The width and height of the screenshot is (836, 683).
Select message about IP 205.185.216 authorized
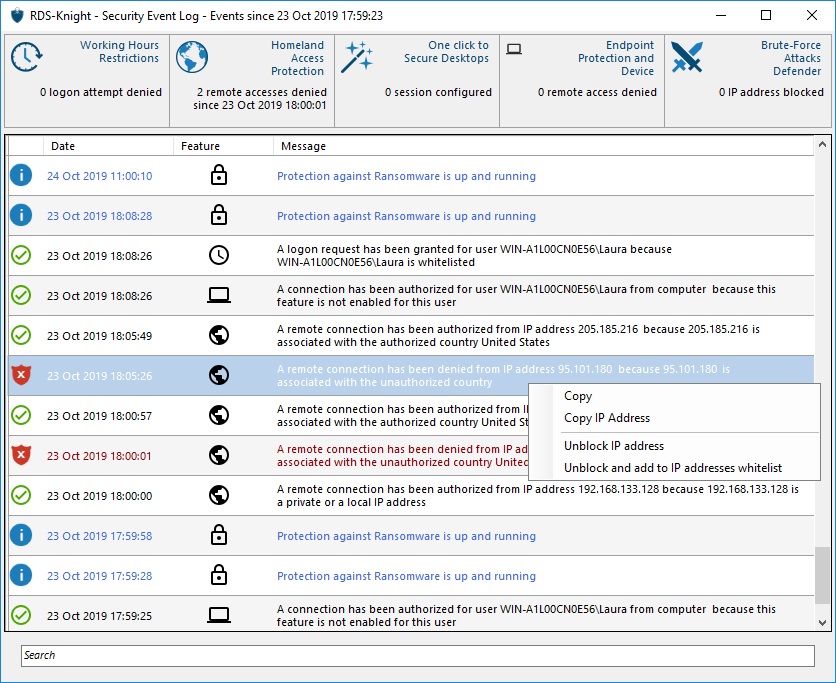point(518,335)
